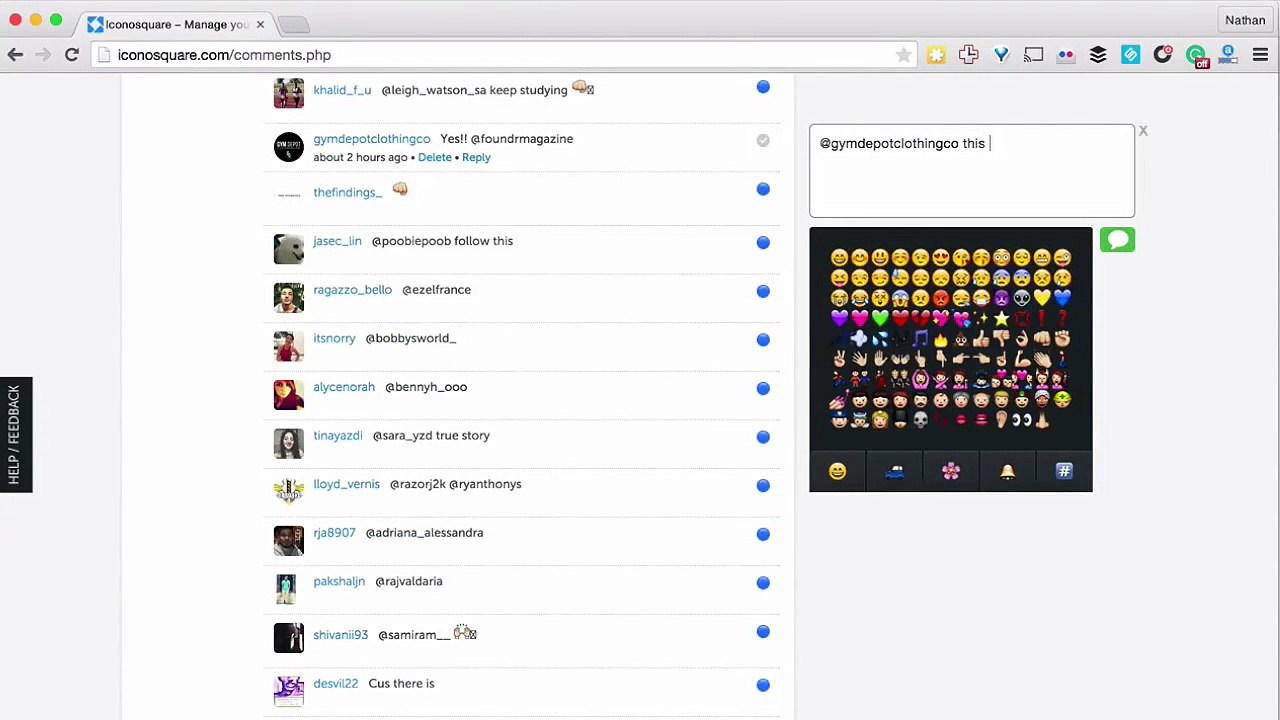Mark lloyd_vernis comment as read
Viewport: 1280px width, 720px height.
[x=763, y=485]
